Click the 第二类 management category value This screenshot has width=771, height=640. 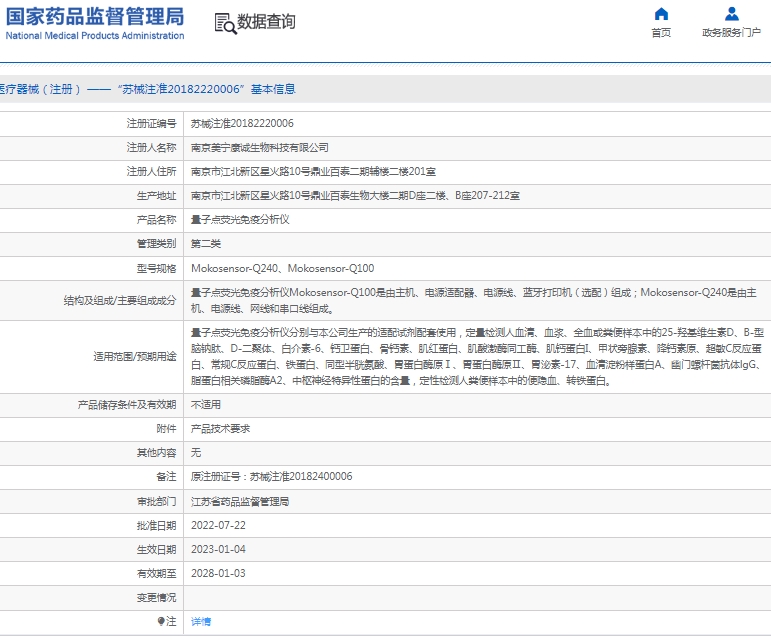tap(206, 244)
